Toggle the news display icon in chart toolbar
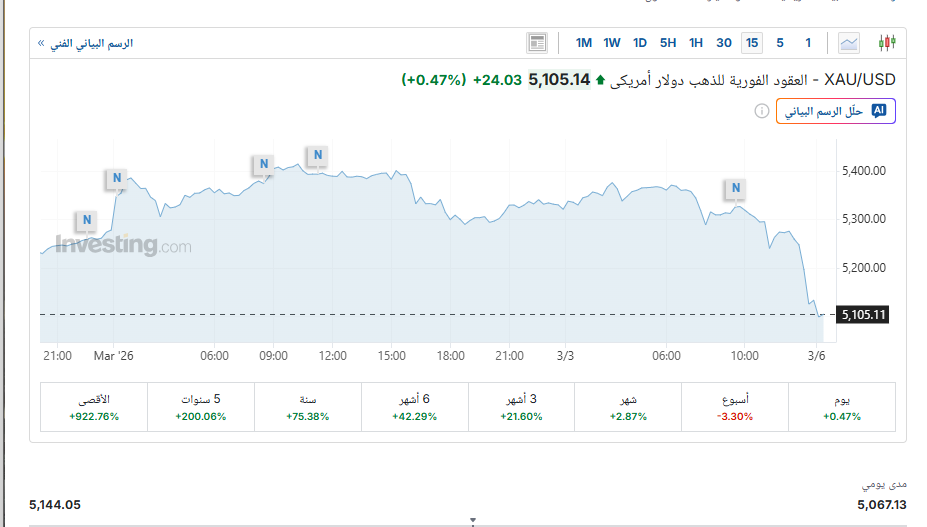Image resolution: width=927 pixels, height=527 pixels. click(538, 42)
